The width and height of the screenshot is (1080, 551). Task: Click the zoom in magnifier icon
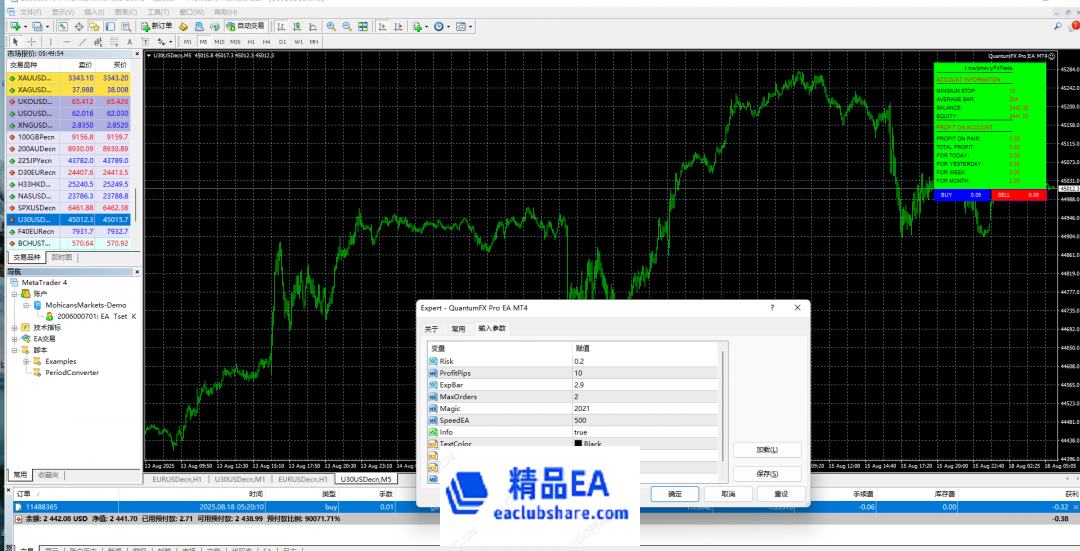click(x=331, y=25)
